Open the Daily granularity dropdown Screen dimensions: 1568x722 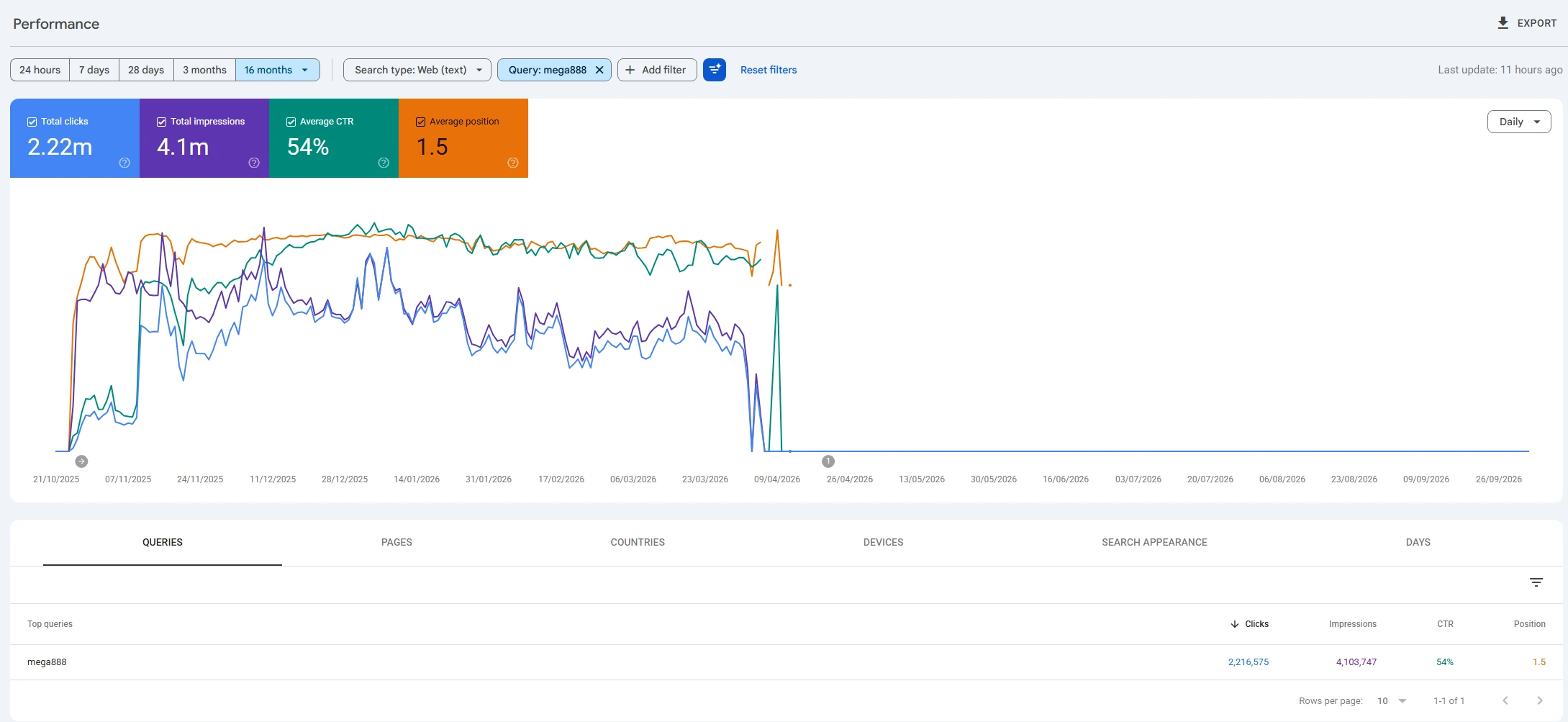tap(1519, 122)
